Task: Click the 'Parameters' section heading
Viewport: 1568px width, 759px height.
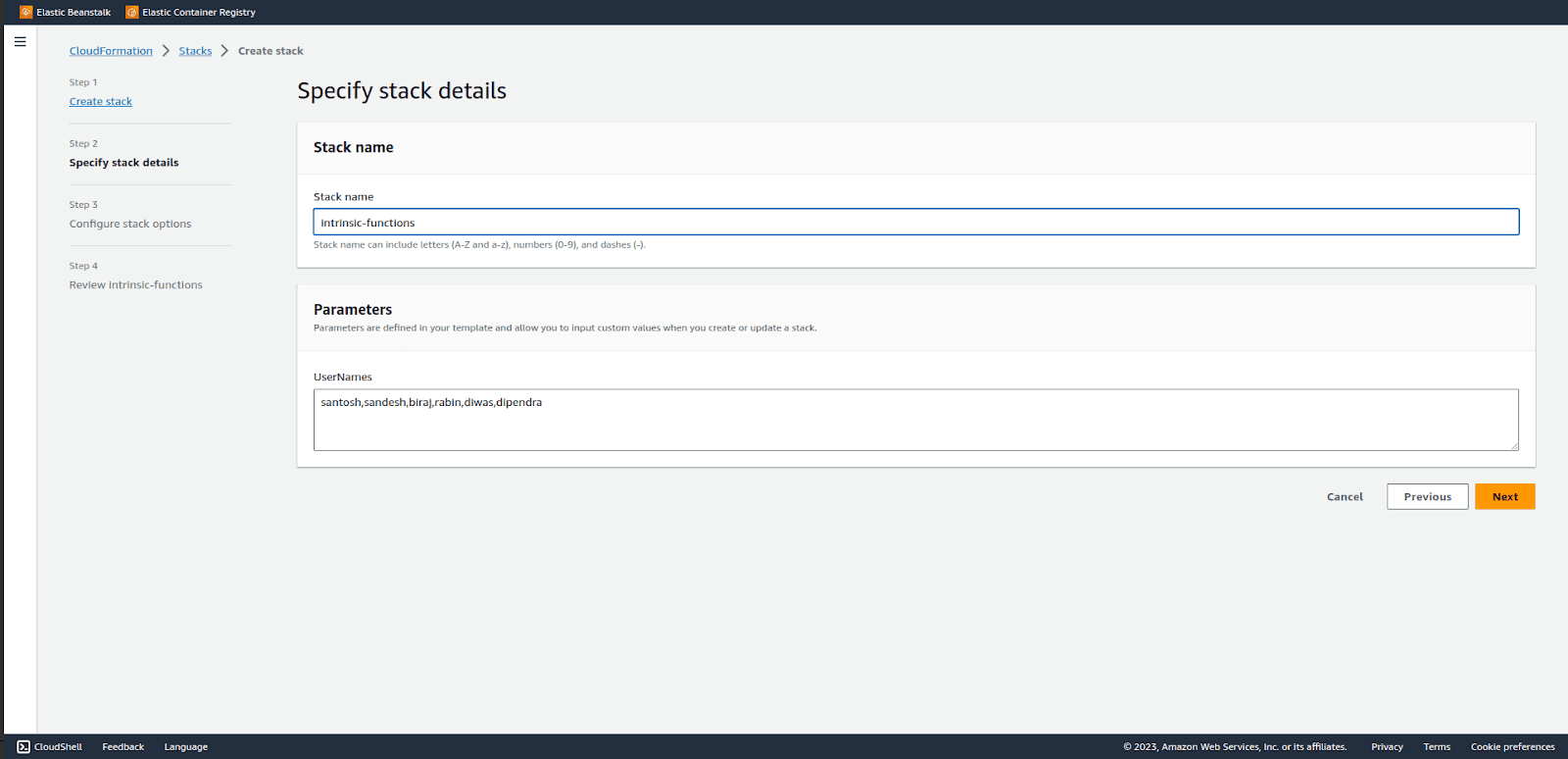Action: (353, 310)
